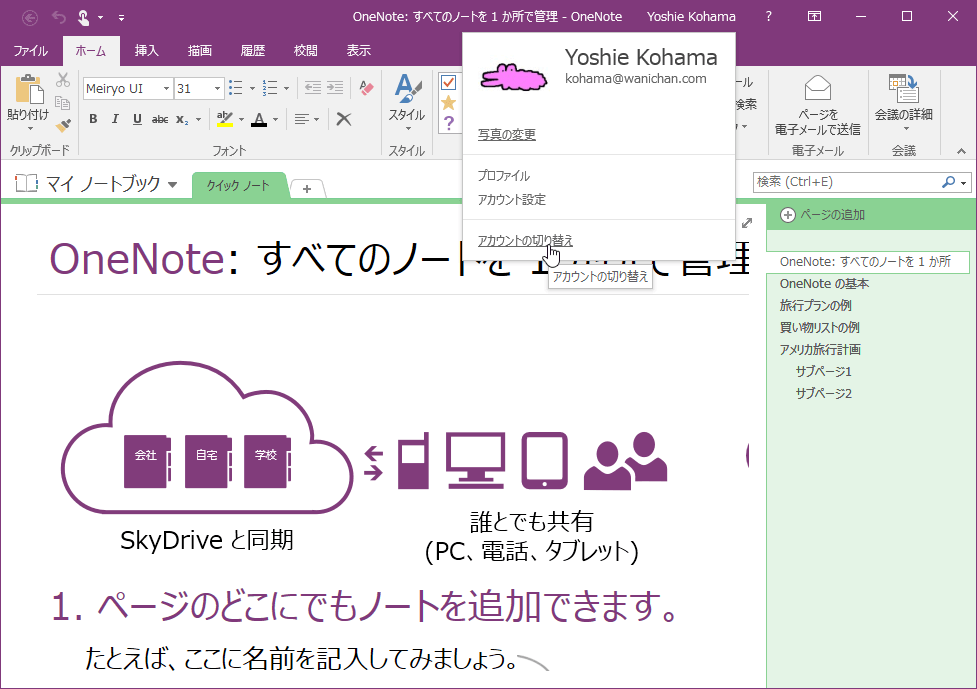Image resolution: width=977 pixels, height=689 pixels.
Task: Click the search magnifier icon
Action: click(x=948, y=182)
